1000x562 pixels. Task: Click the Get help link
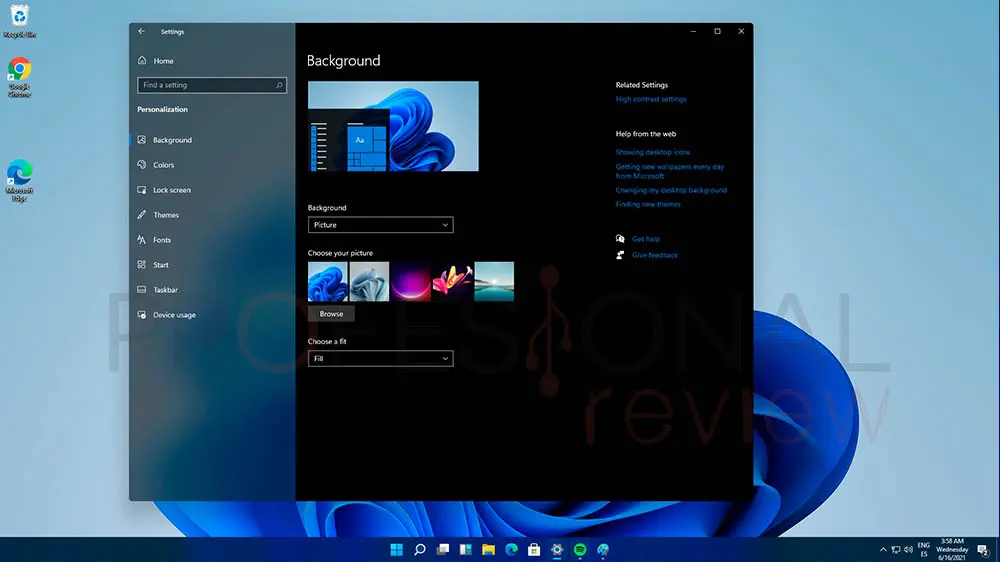[x=646, y=239]
